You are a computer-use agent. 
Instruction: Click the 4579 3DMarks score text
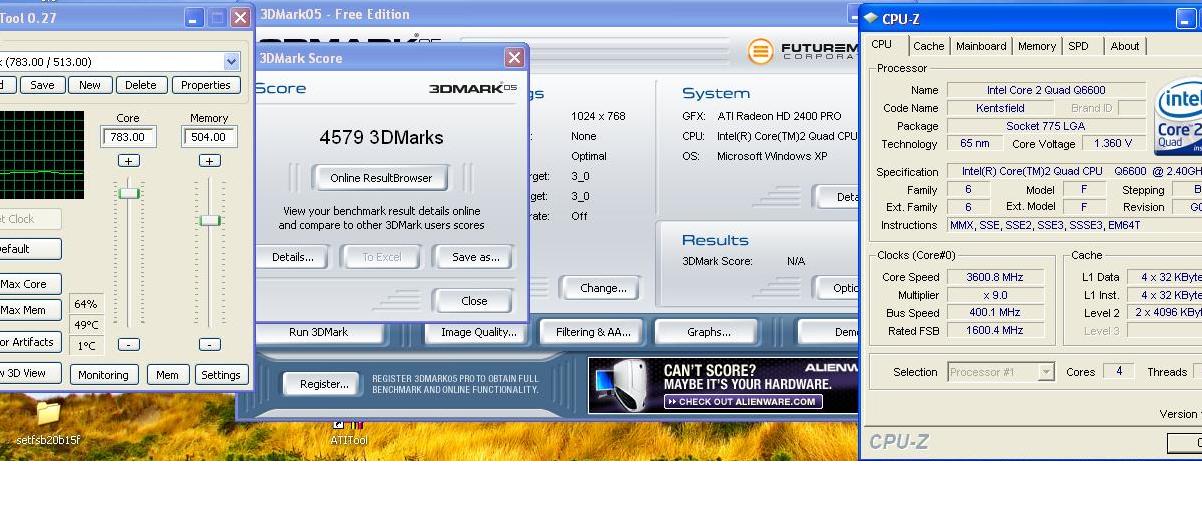click(x=381, y=137)
